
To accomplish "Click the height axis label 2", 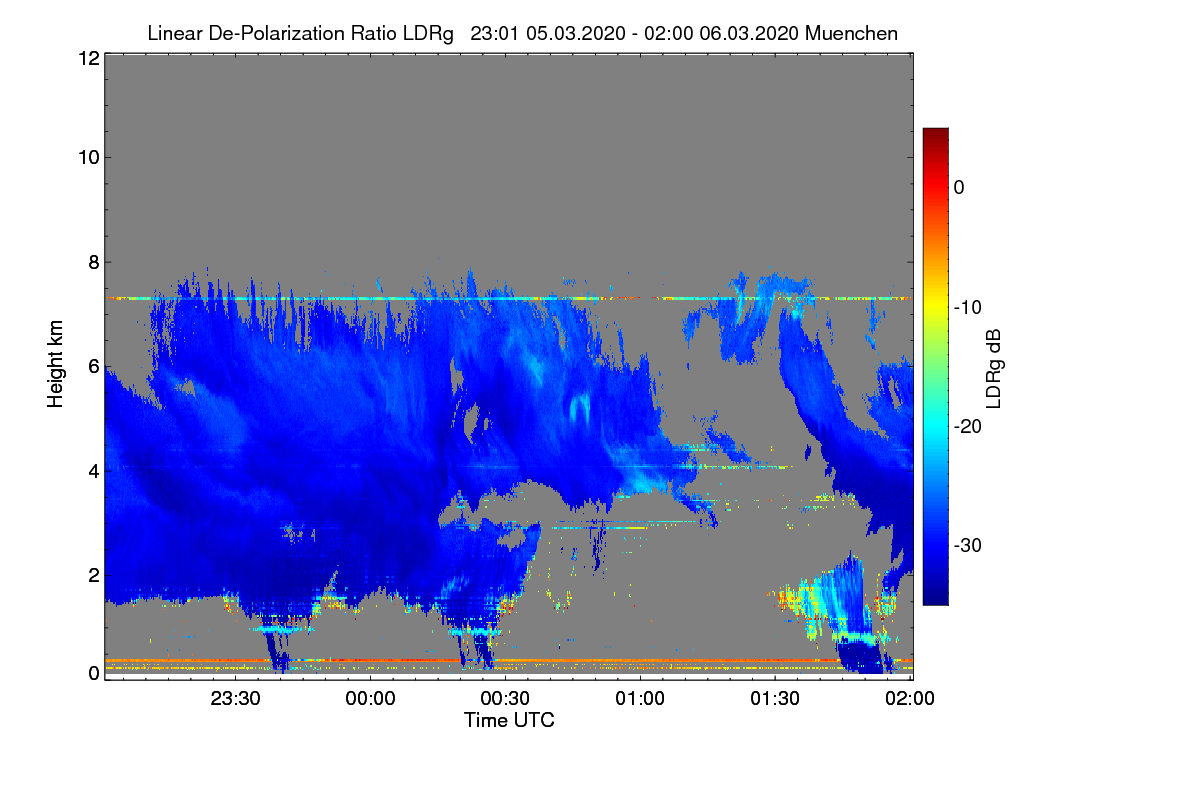I will [93, 575].
